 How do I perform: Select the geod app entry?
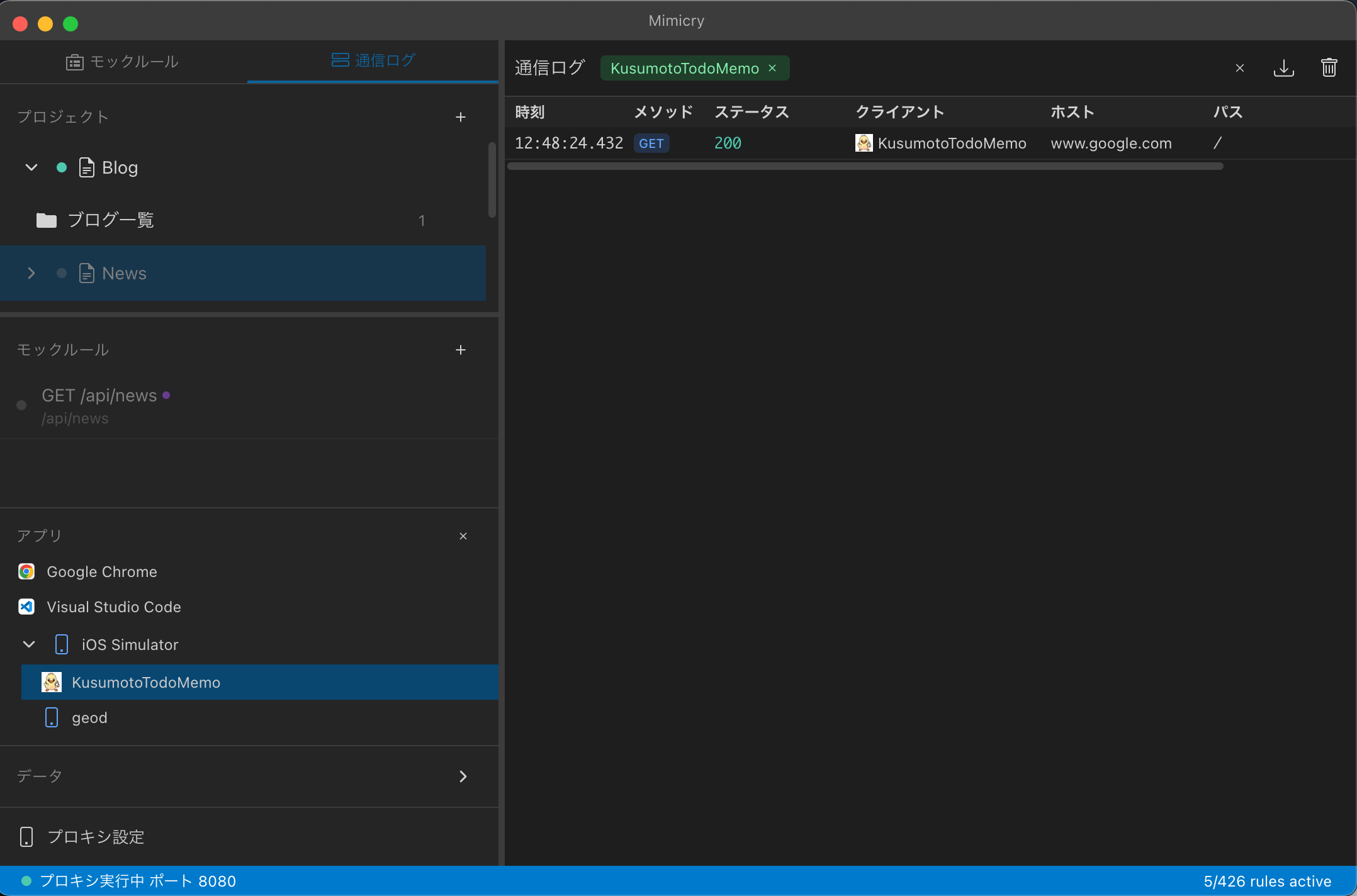tap(260, 717)
